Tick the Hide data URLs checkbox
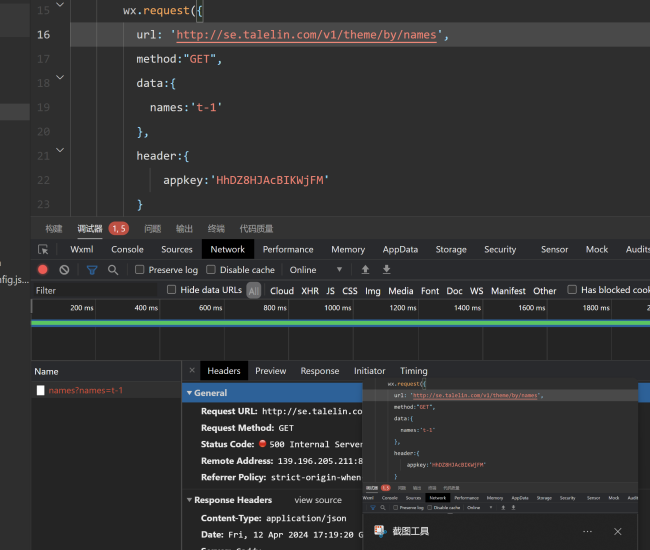The image size is (650, 550). coord(172,290)
